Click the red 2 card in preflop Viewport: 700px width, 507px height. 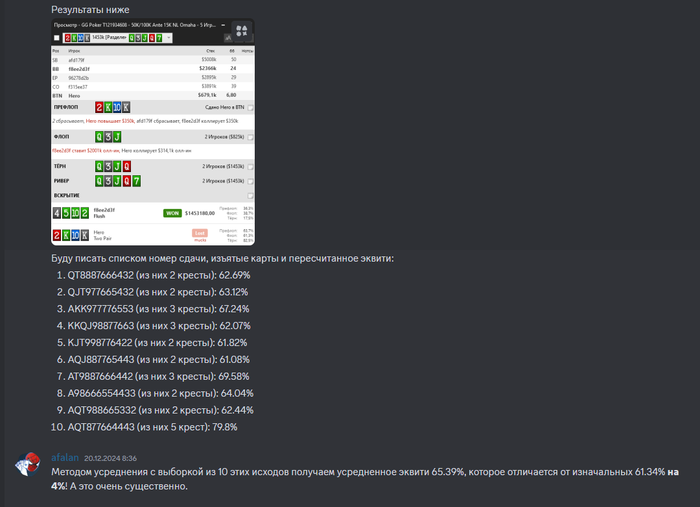(99, 107)
